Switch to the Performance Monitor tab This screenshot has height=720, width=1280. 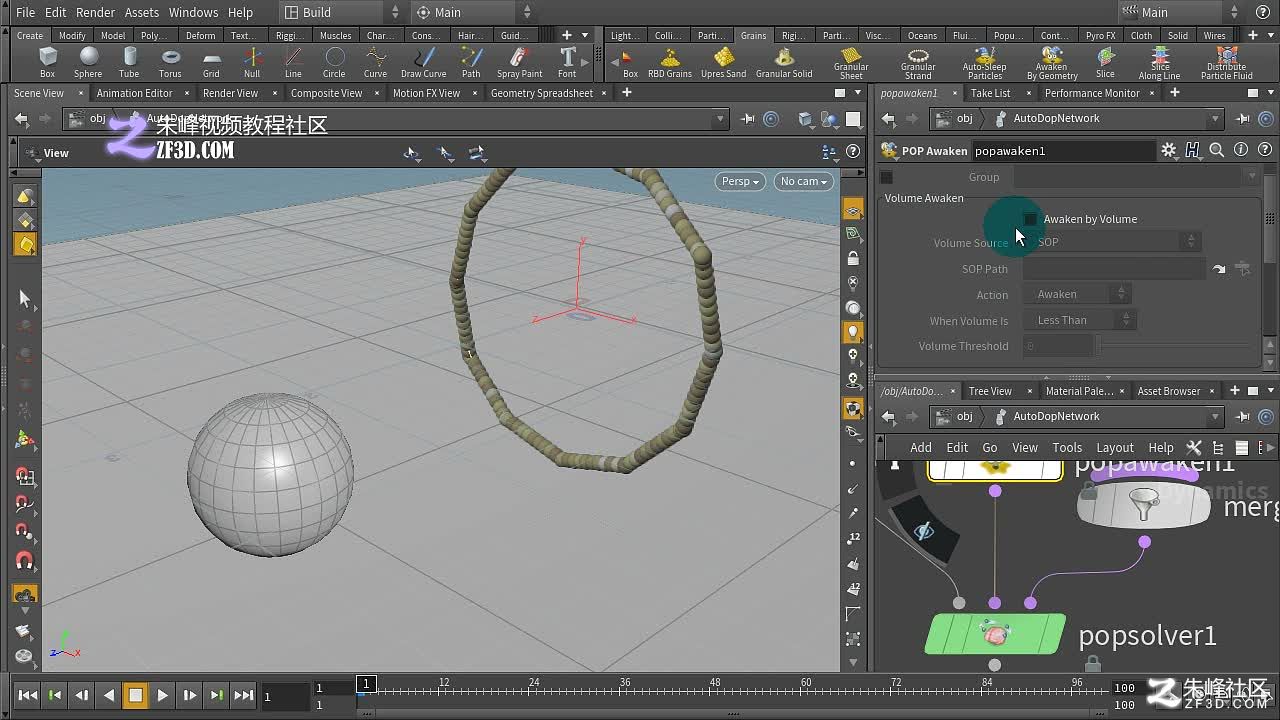1092,93
